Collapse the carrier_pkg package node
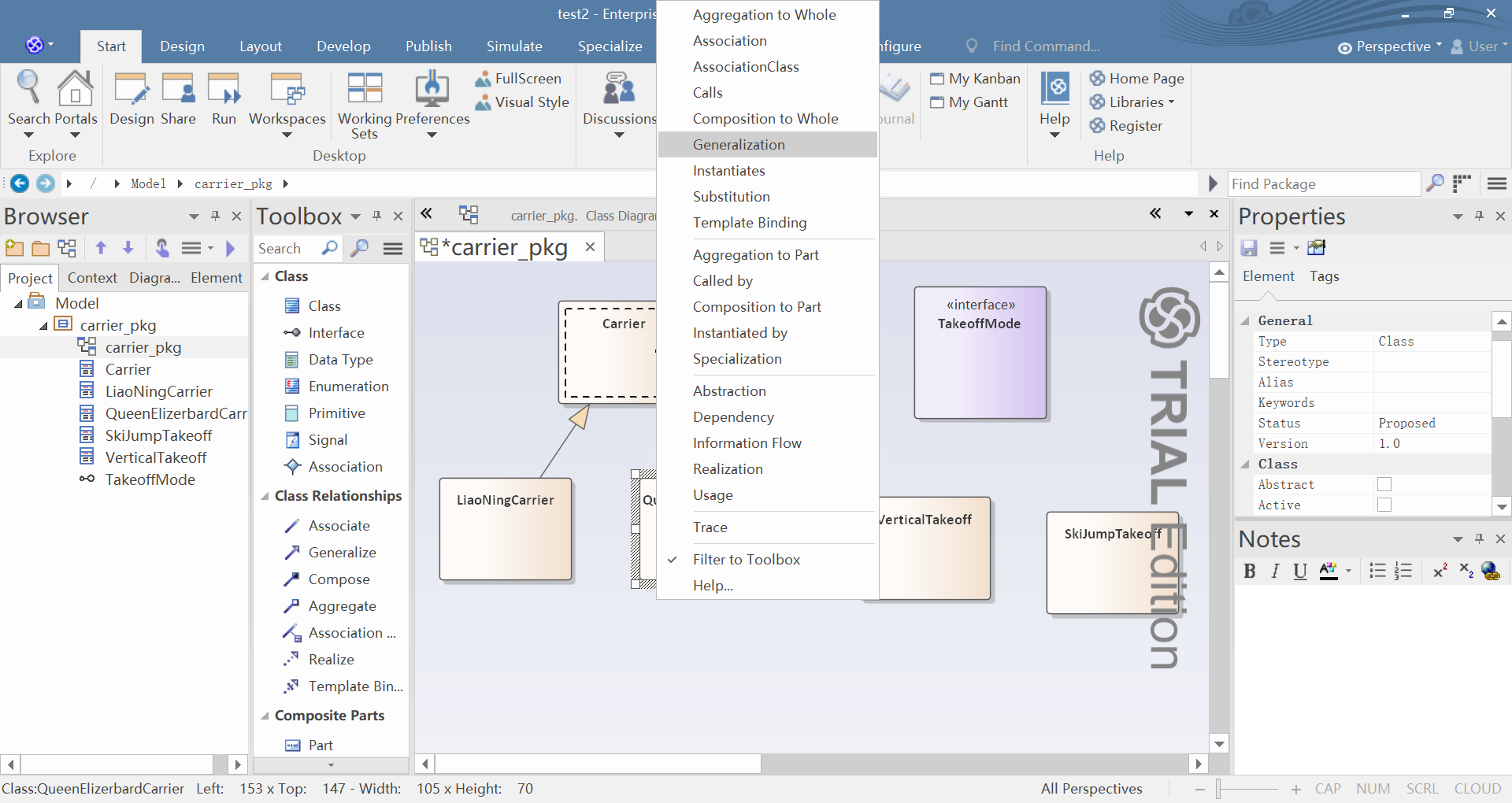 (x=44, y=325)
